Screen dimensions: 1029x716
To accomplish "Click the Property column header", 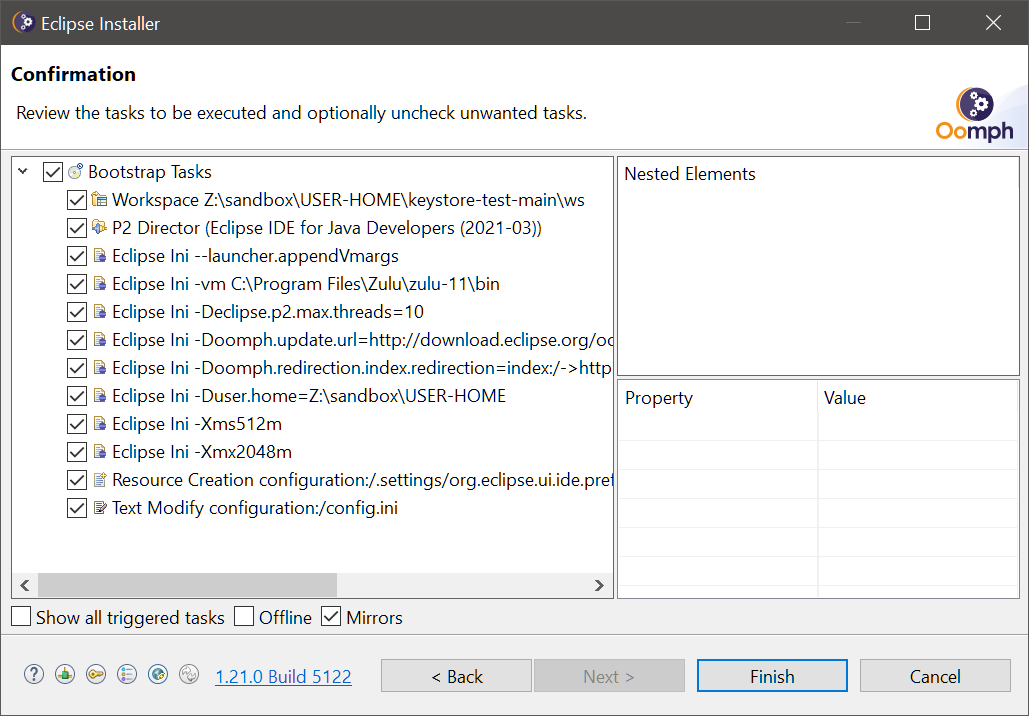I will pos(718,398).
